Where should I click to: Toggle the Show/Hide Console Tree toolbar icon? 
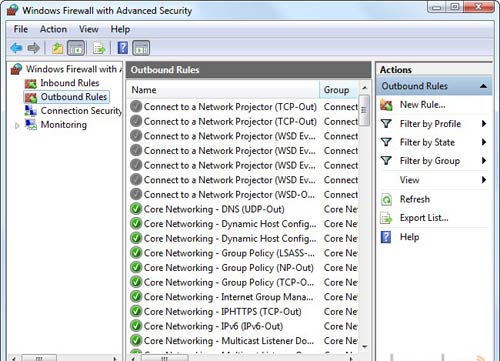pyautogui.click(x=76, y=48)
